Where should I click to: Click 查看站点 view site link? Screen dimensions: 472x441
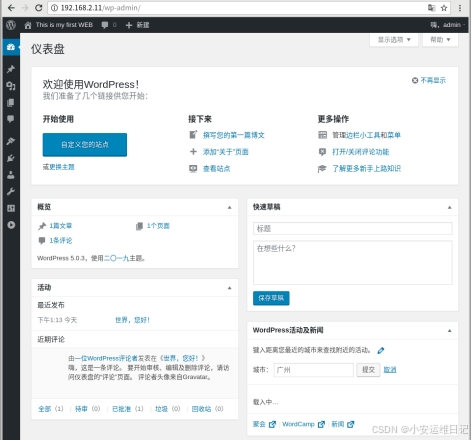[216, 168]
